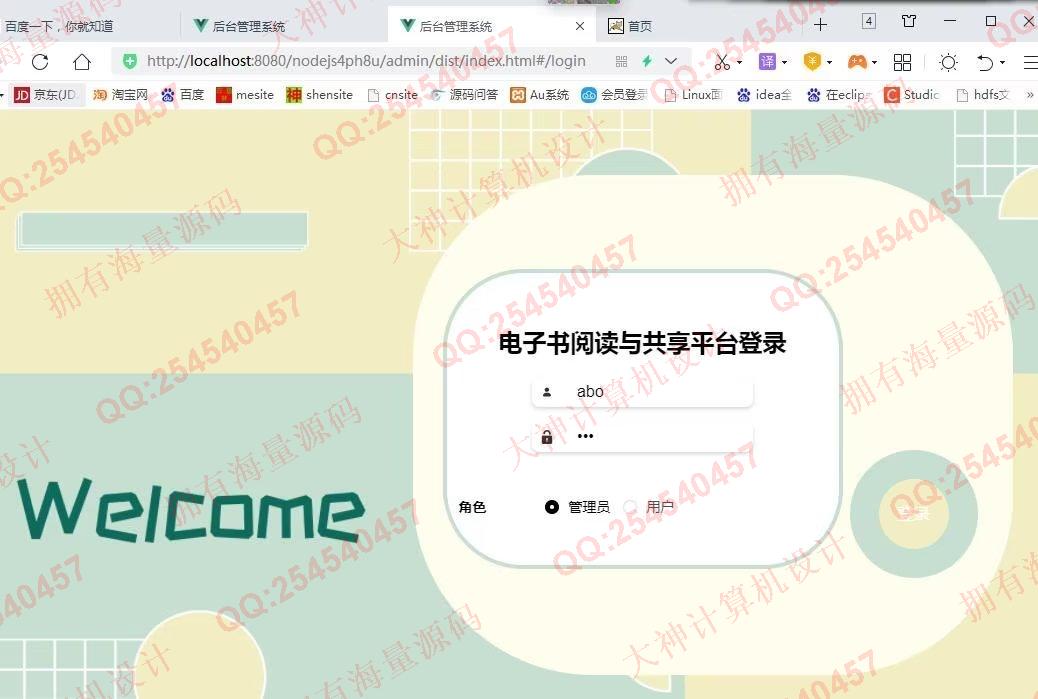Open the four-square apps grid icon

coord(902,62)
